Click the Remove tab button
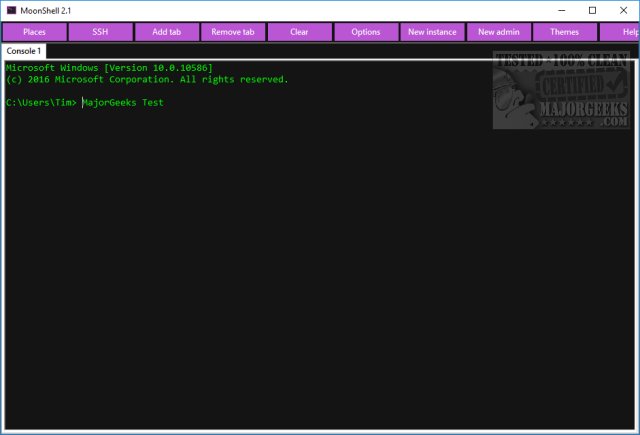The image size is (640, 435). click(x=233, y=32)
